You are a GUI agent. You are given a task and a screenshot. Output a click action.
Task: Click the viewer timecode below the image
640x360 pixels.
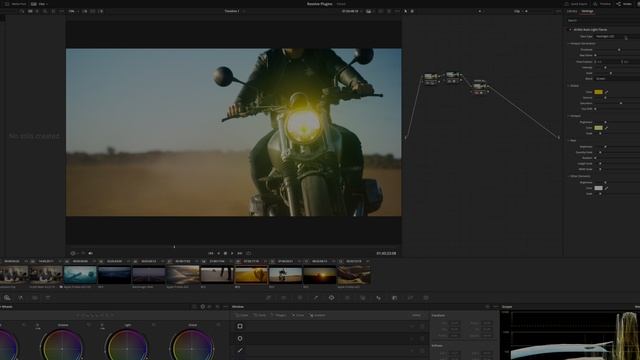[x=386, y=253]
